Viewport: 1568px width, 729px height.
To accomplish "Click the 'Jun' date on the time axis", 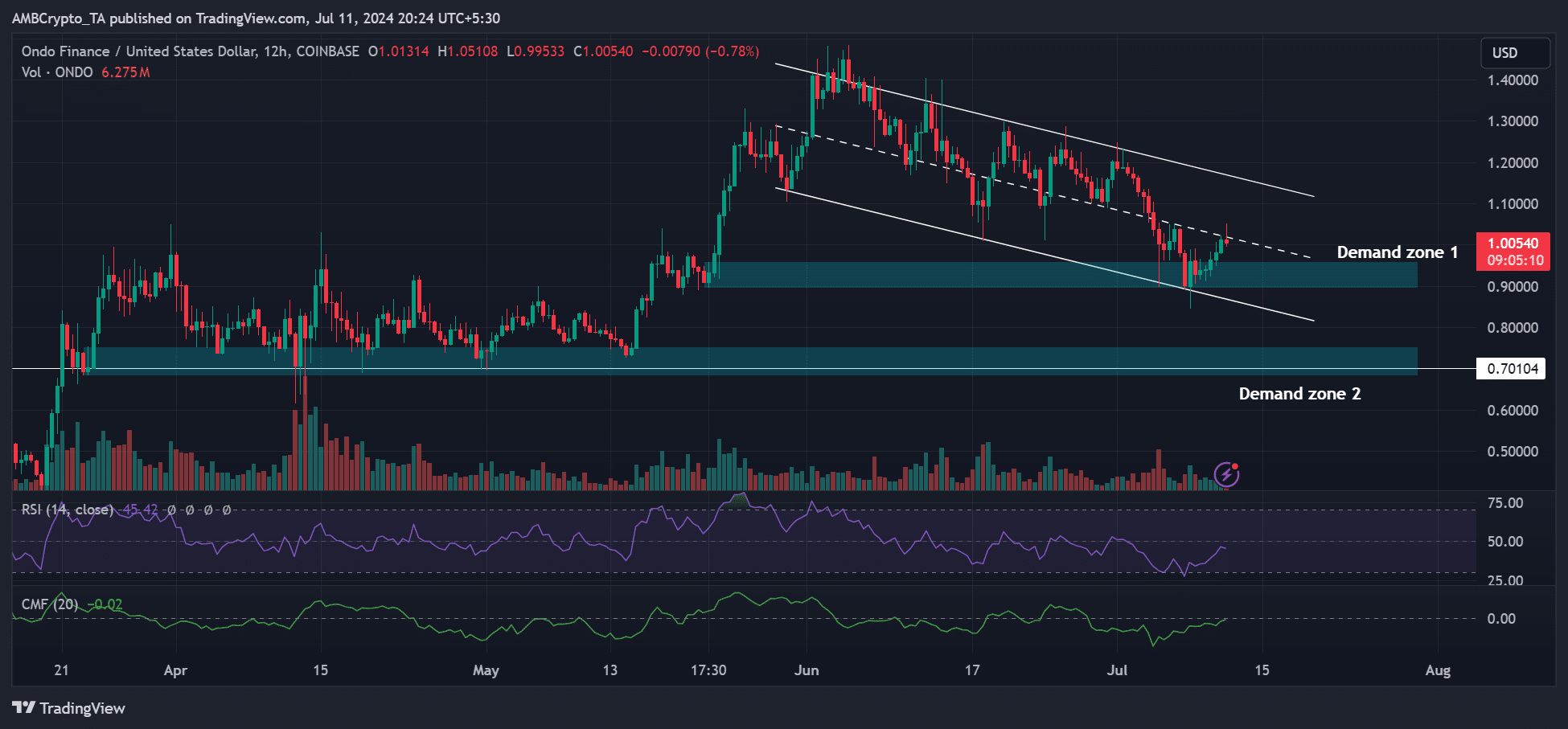I will (x=807, y=670).
